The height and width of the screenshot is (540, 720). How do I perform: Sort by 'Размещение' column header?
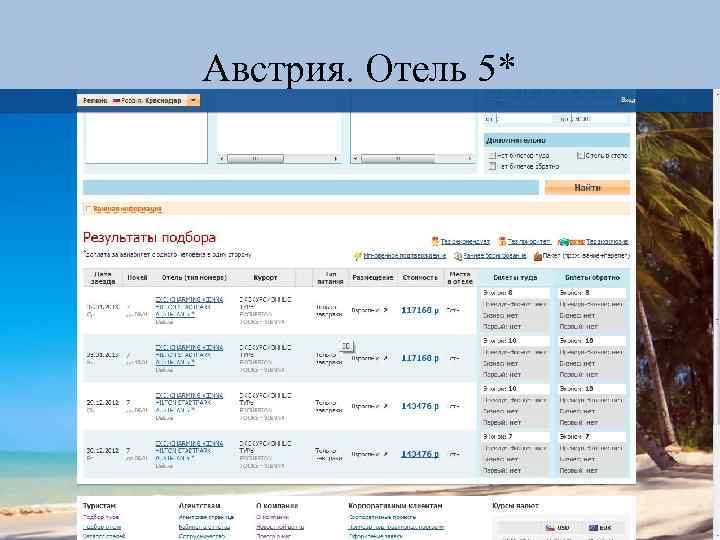(372, 277)
